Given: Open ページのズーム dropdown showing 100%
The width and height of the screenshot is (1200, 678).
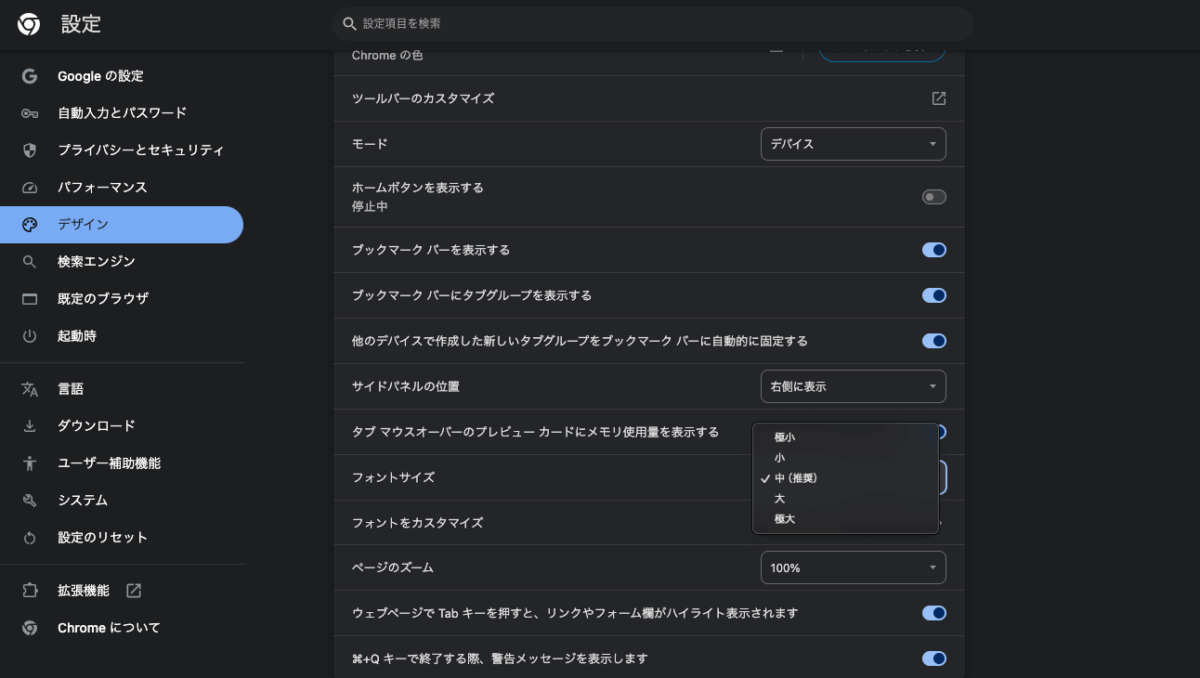Looking at the screenshot, I should [x=853, y=568].
